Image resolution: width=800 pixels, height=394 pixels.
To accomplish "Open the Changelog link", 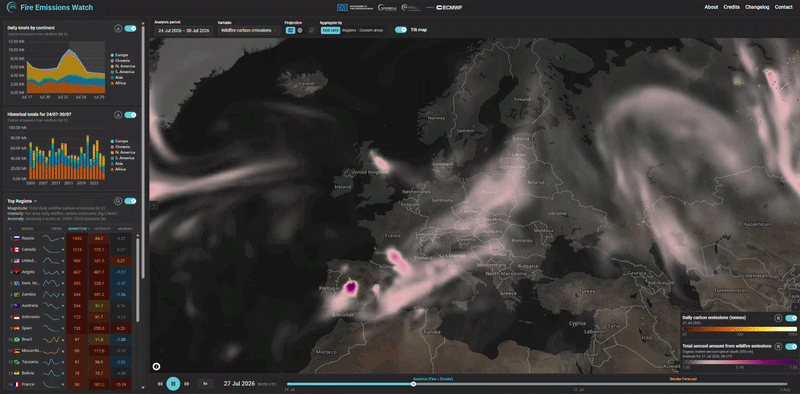I will click(757, 7).
